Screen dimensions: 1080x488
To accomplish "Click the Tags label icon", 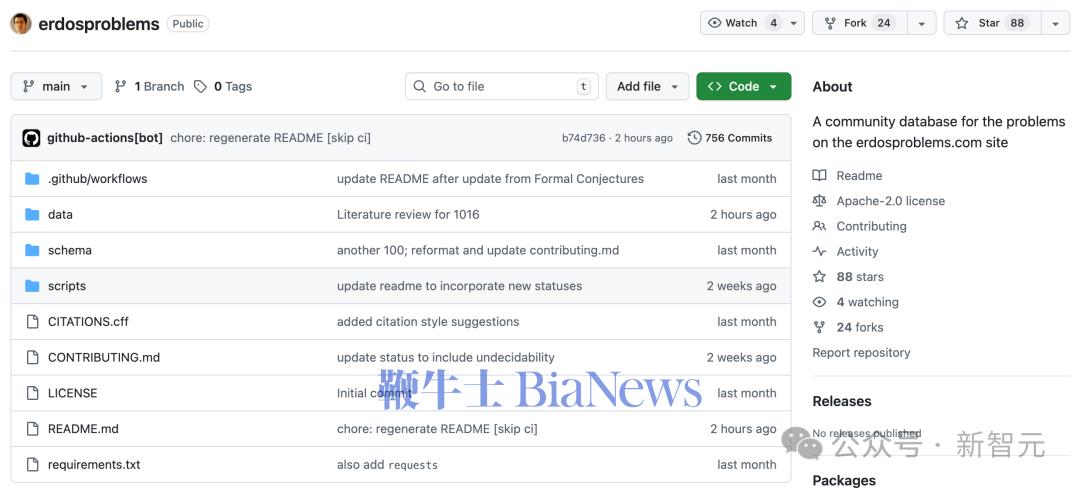I will (x=201, y=87).
